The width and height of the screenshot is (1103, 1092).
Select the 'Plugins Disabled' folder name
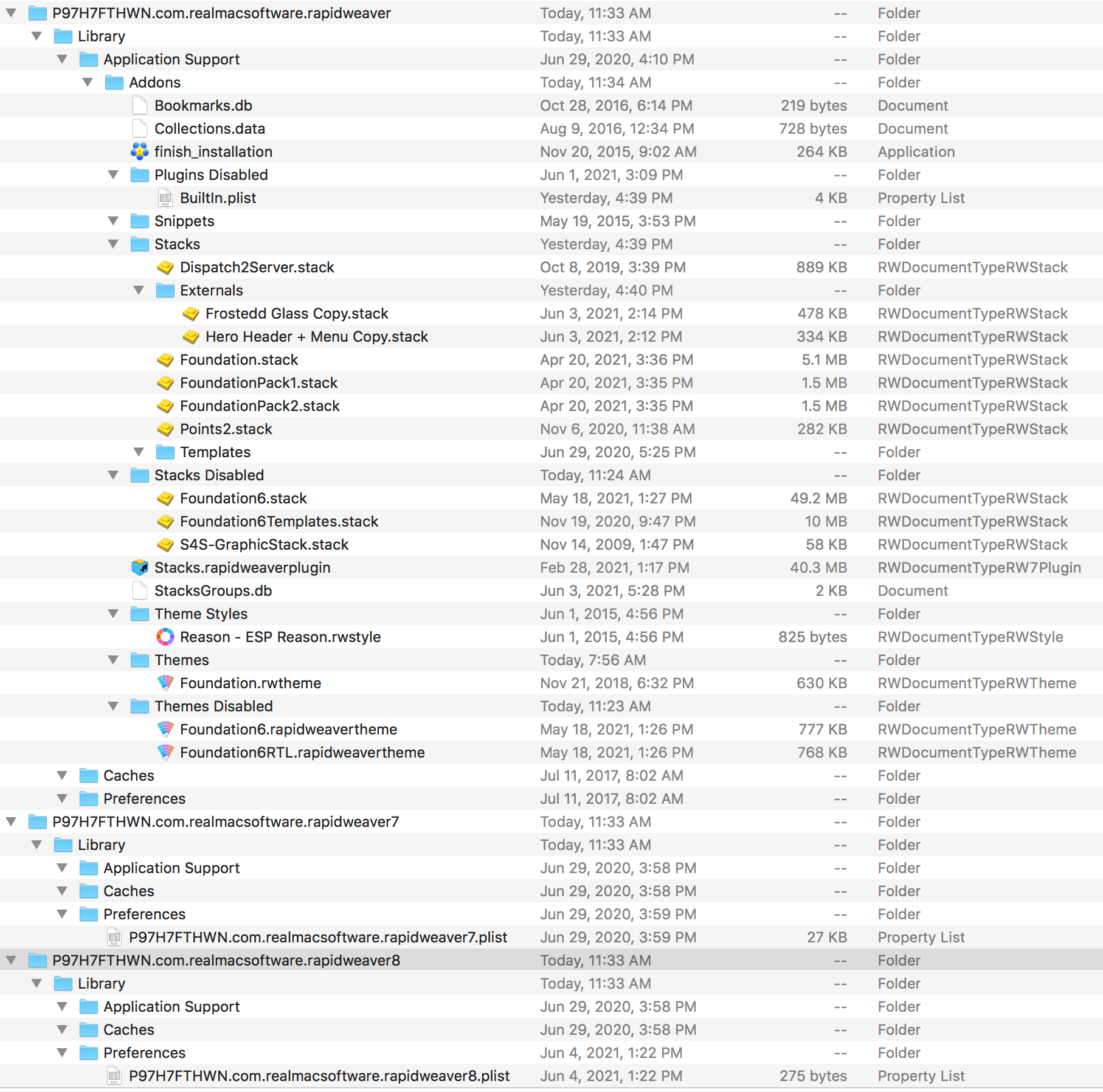coord(211,175)
